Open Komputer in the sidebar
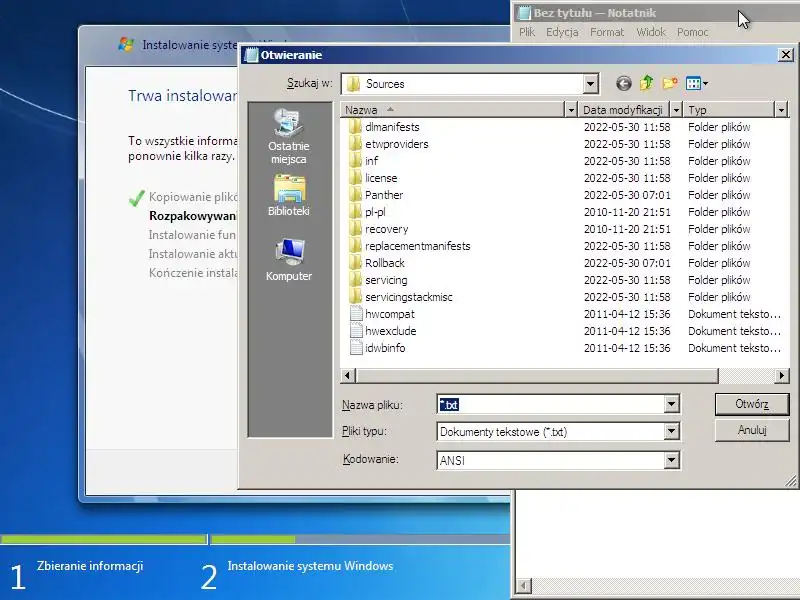The image size is (800, 600). pos(289,260)
